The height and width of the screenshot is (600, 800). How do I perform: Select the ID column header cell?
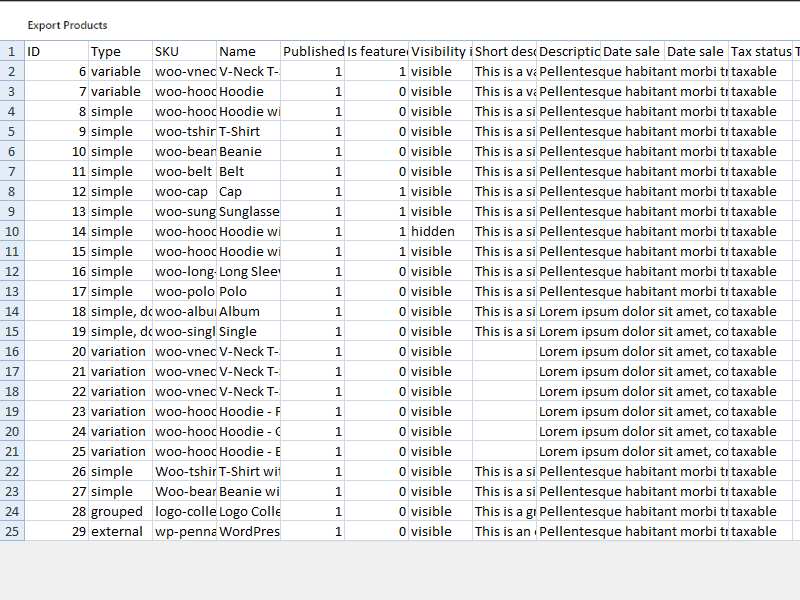[x=56, y=51]
